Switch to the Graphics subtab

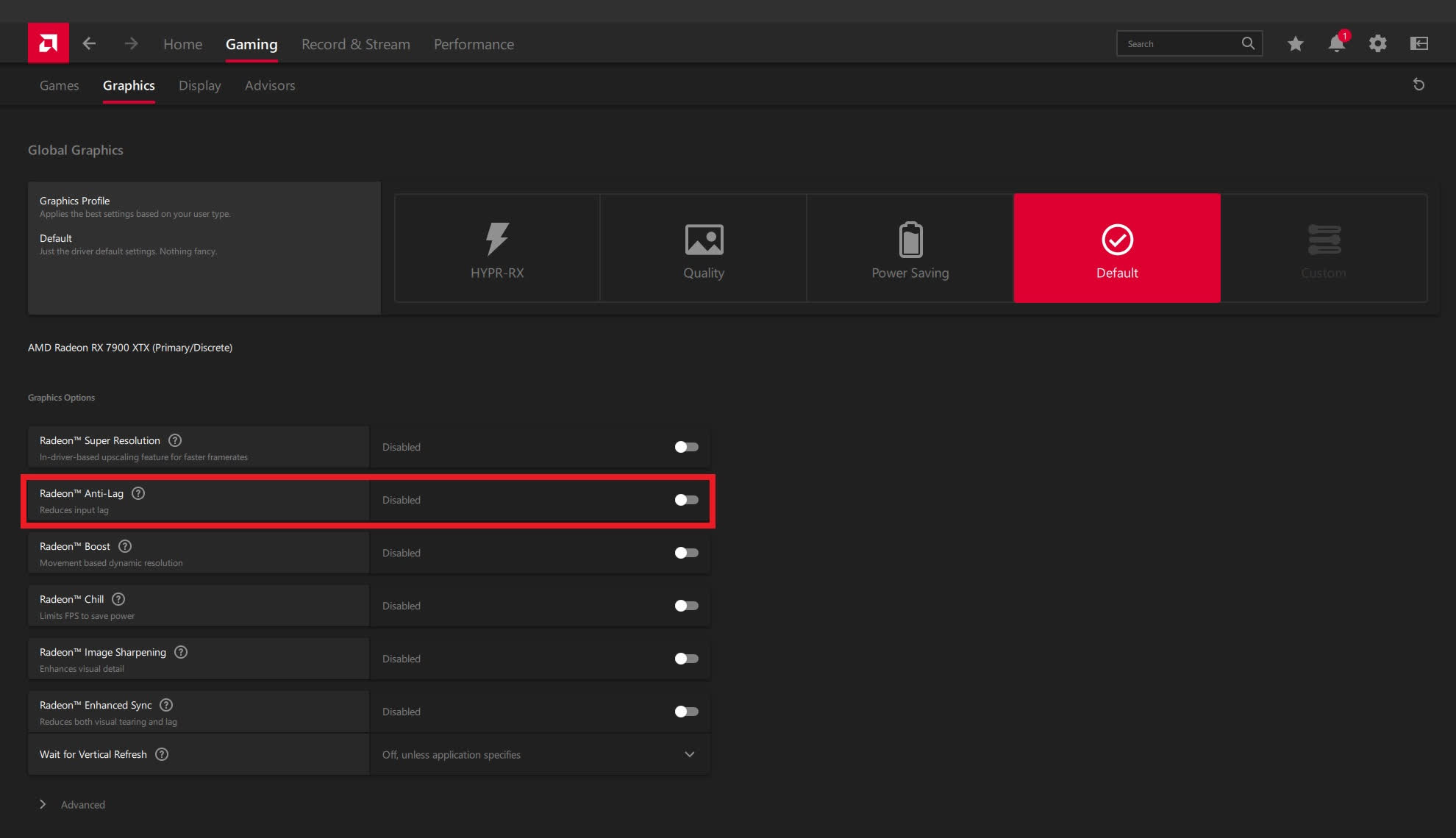[129, 85]
